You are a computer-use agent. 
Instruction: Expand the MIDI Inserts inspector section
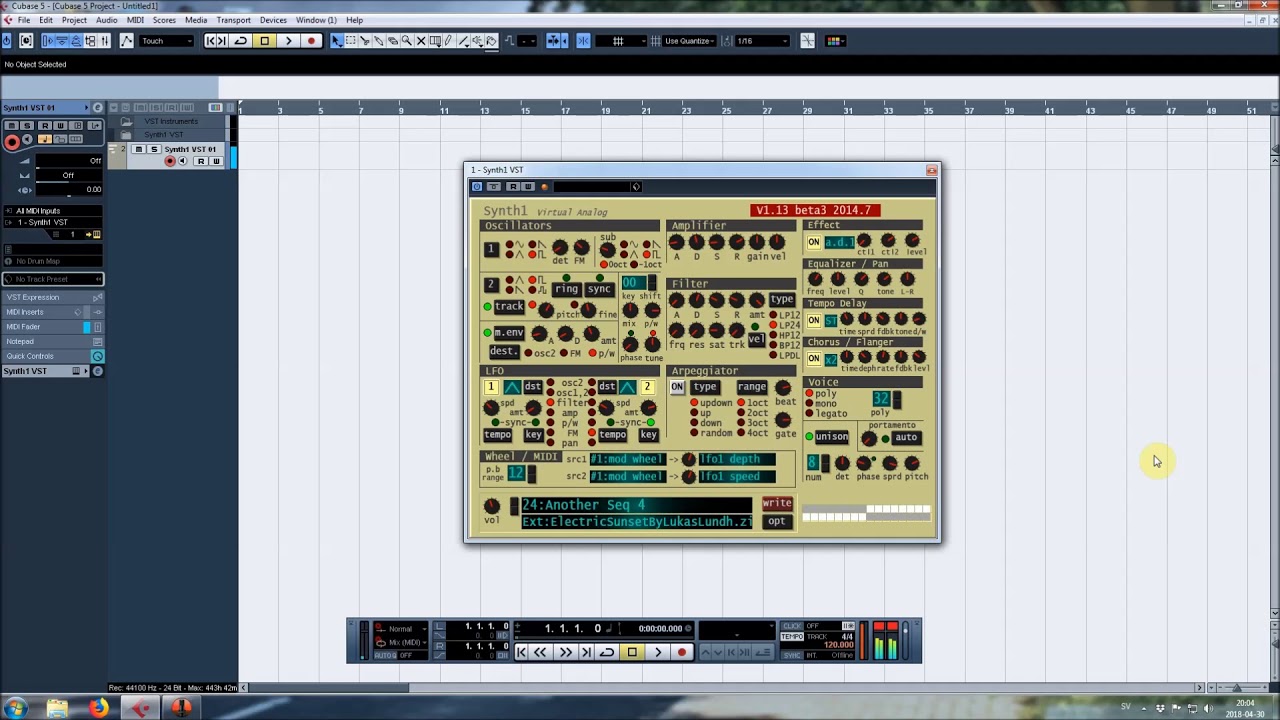pos(52,312)
